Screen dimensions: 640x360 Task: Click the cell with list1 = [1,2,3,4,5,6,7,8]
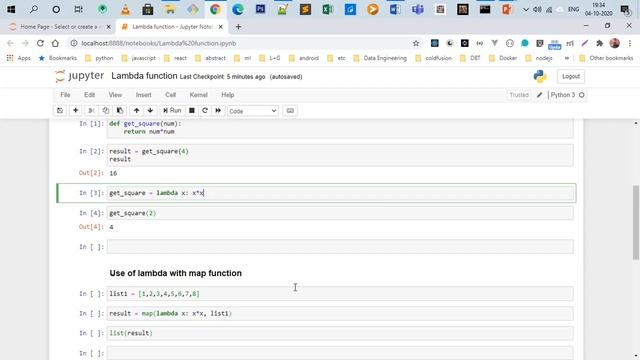click(340, 293)
